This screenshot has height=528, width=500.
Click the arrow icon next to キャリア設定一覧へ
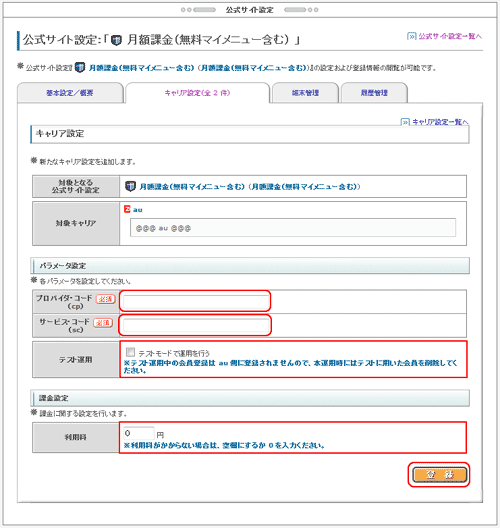coord(405,122)
